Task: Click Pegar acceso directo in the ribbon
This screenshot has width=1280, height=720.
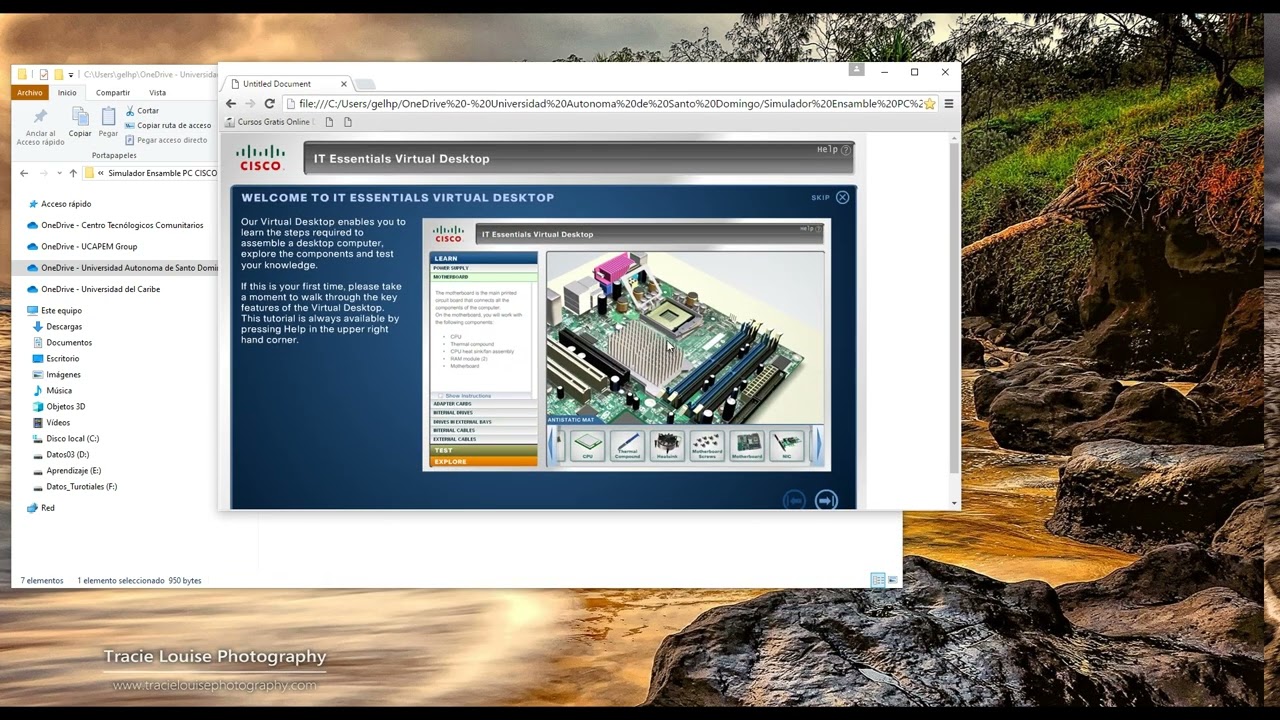Action: (166, 140)
